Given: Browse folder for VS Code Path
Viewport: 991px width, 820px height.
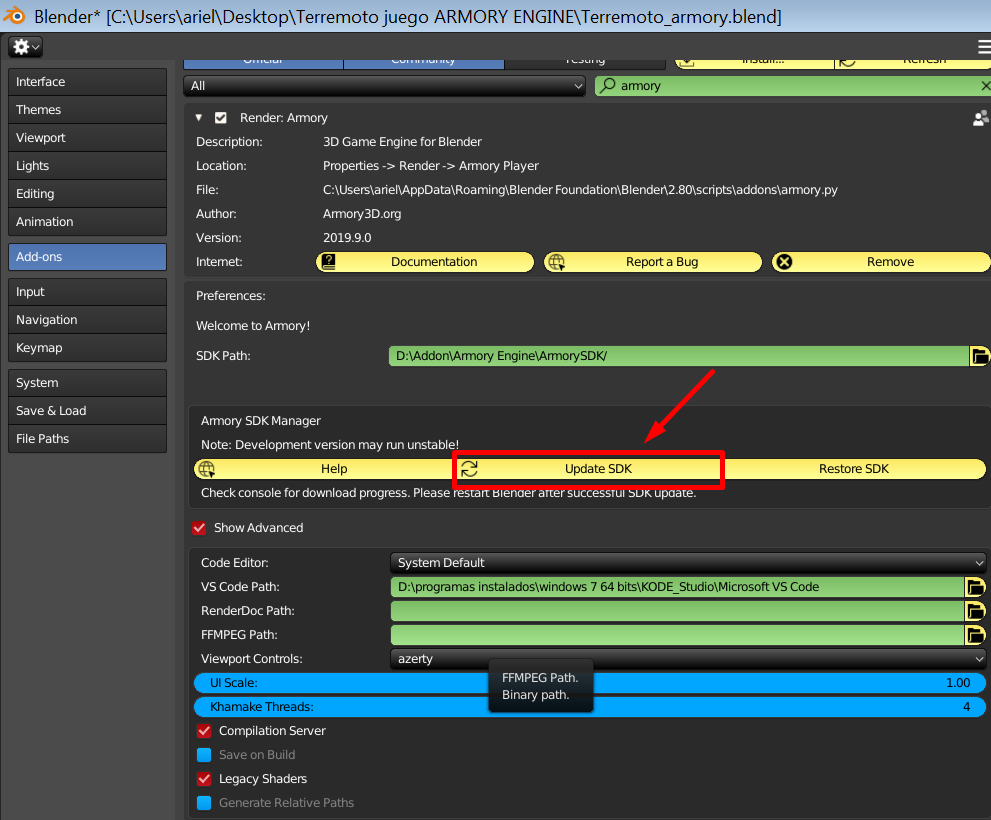Looking at the screenshot, I should 975,587.
